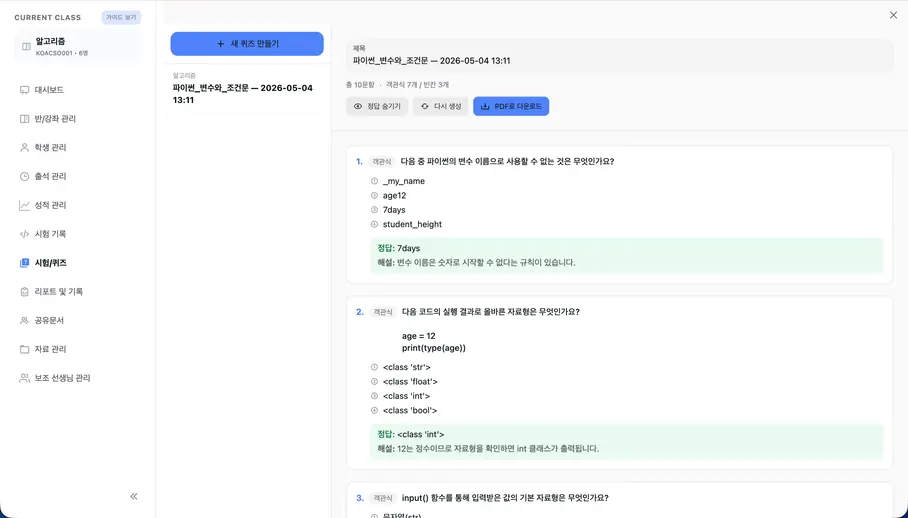The image size is (908, 518).
Task: Click the 보조 선생님 관리 users icon
Action: (24, 378)
